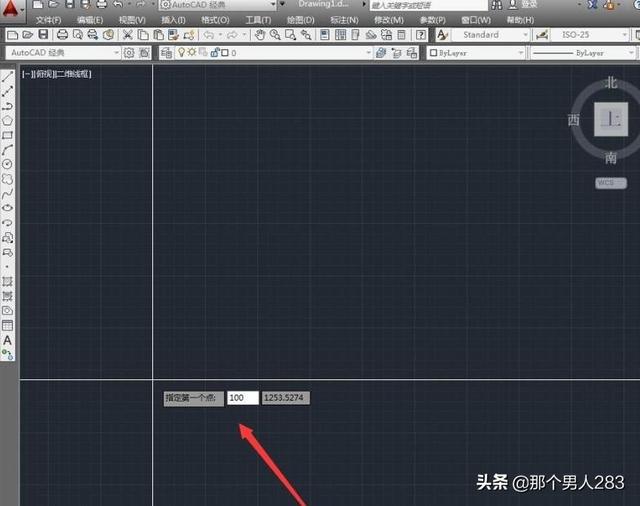Viewport: 640px width, 506px height.
Task: Click the Pan hand icon
Action: [x=261, y=35]
